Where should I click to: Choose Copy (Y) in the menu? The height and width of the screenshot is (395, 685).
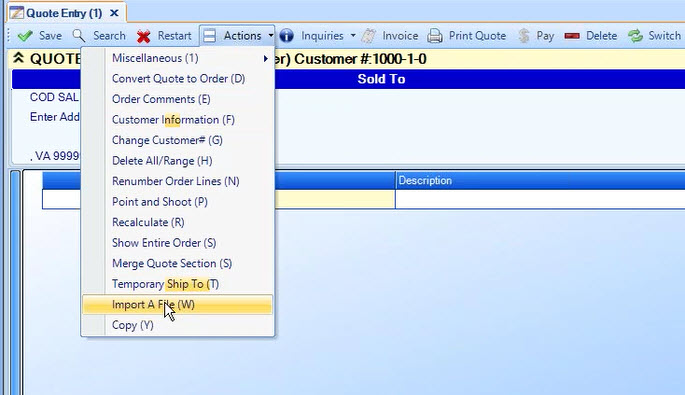coord(133,325)
